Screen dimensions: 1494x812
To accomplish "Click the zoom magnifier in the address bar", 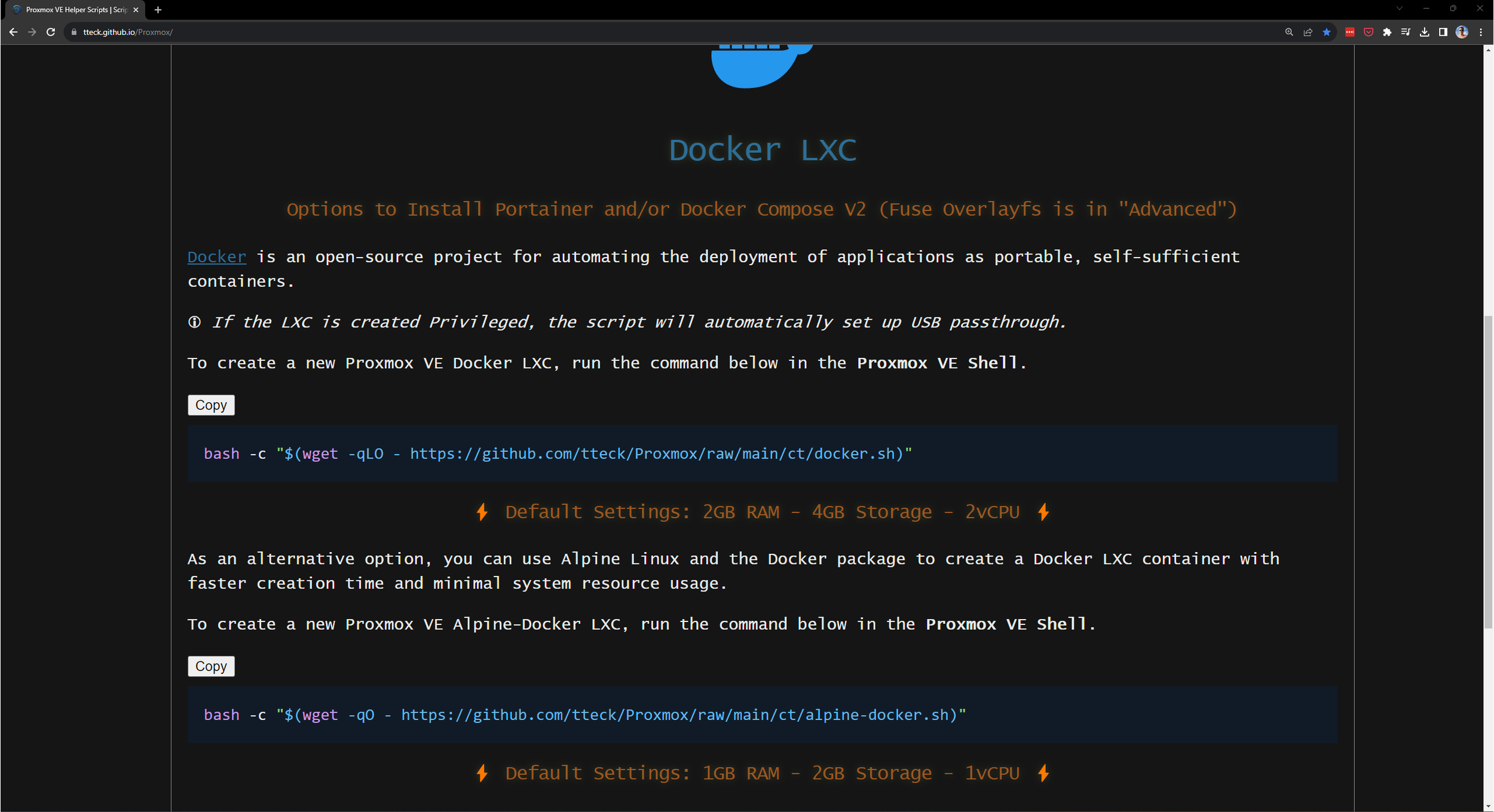I will 1289,32.
